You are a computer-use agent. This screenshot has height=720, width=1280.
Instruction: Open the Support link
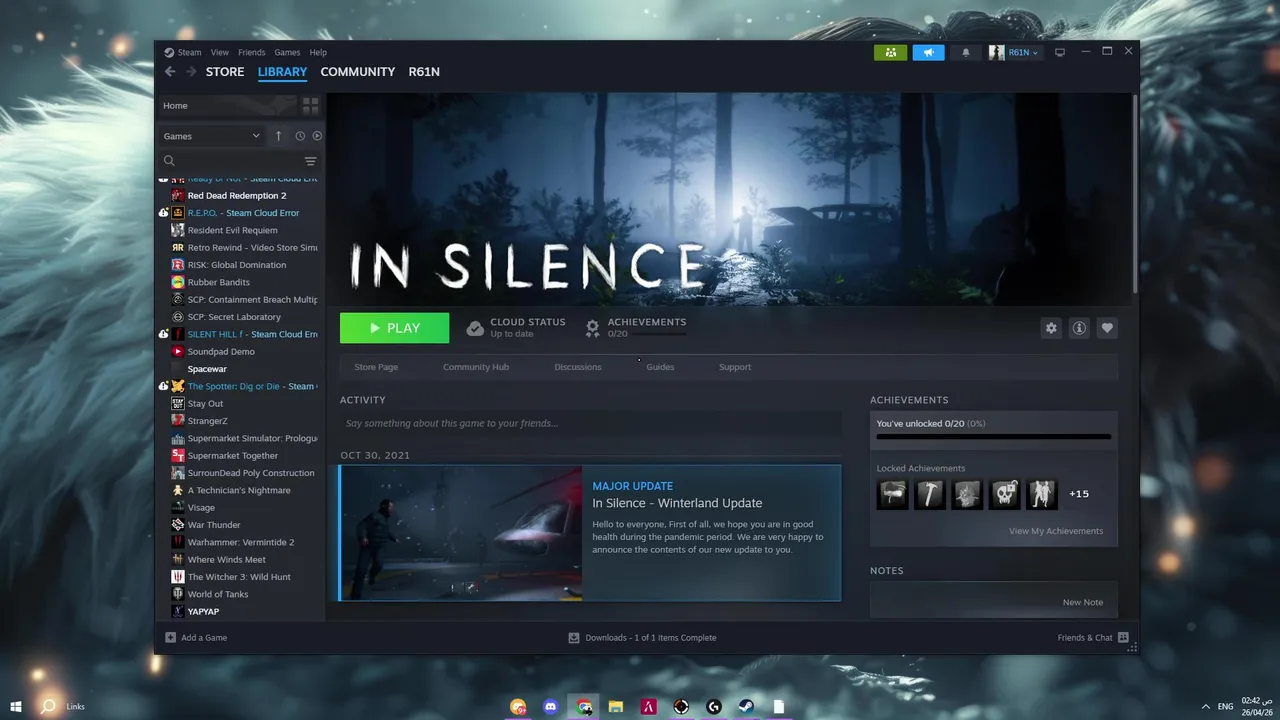pos(735,367)
